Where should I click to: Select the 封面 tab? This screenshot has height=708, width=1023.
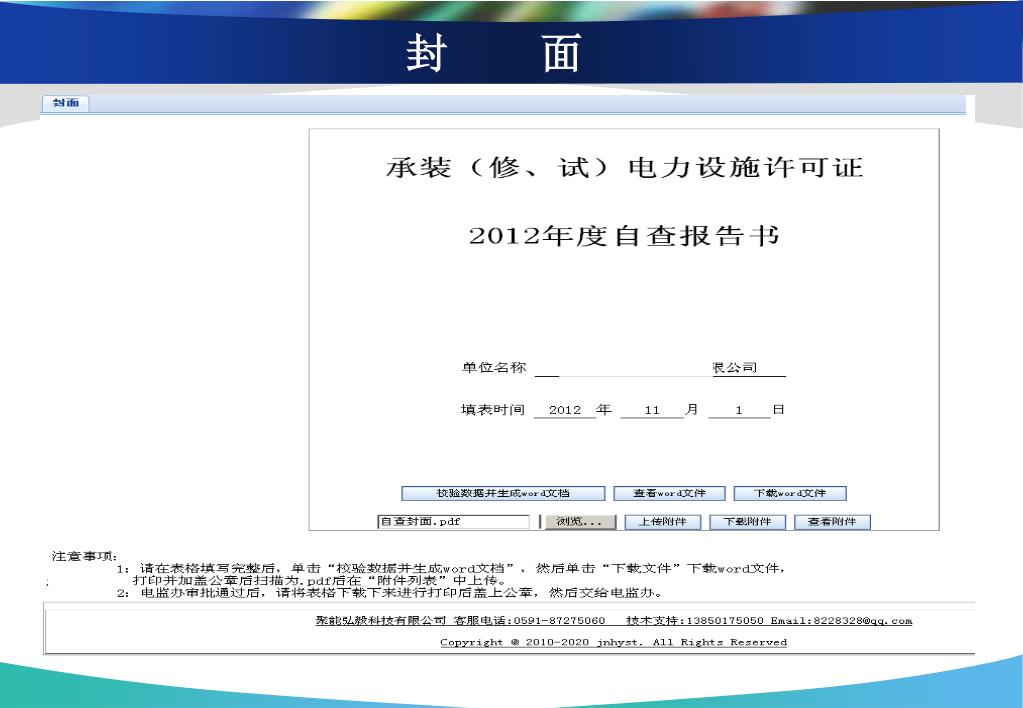pos(65,104)
